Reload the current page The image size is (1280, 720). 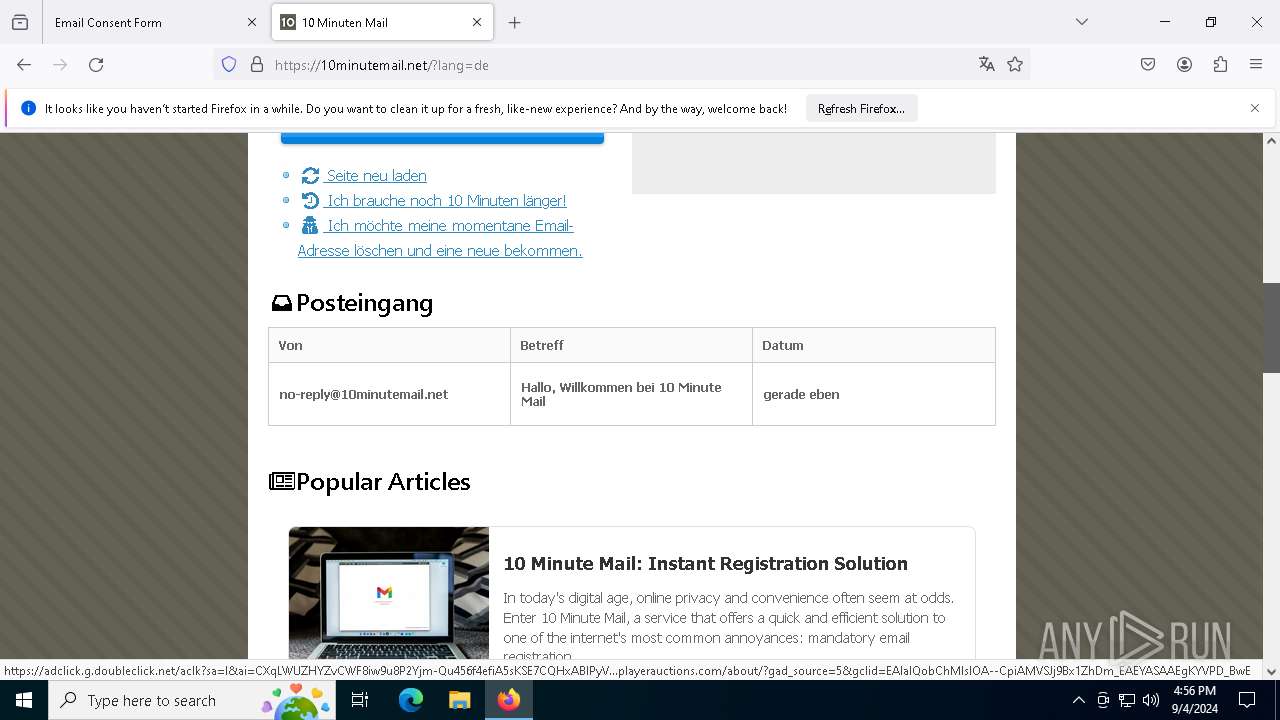[x=96, y=65]
